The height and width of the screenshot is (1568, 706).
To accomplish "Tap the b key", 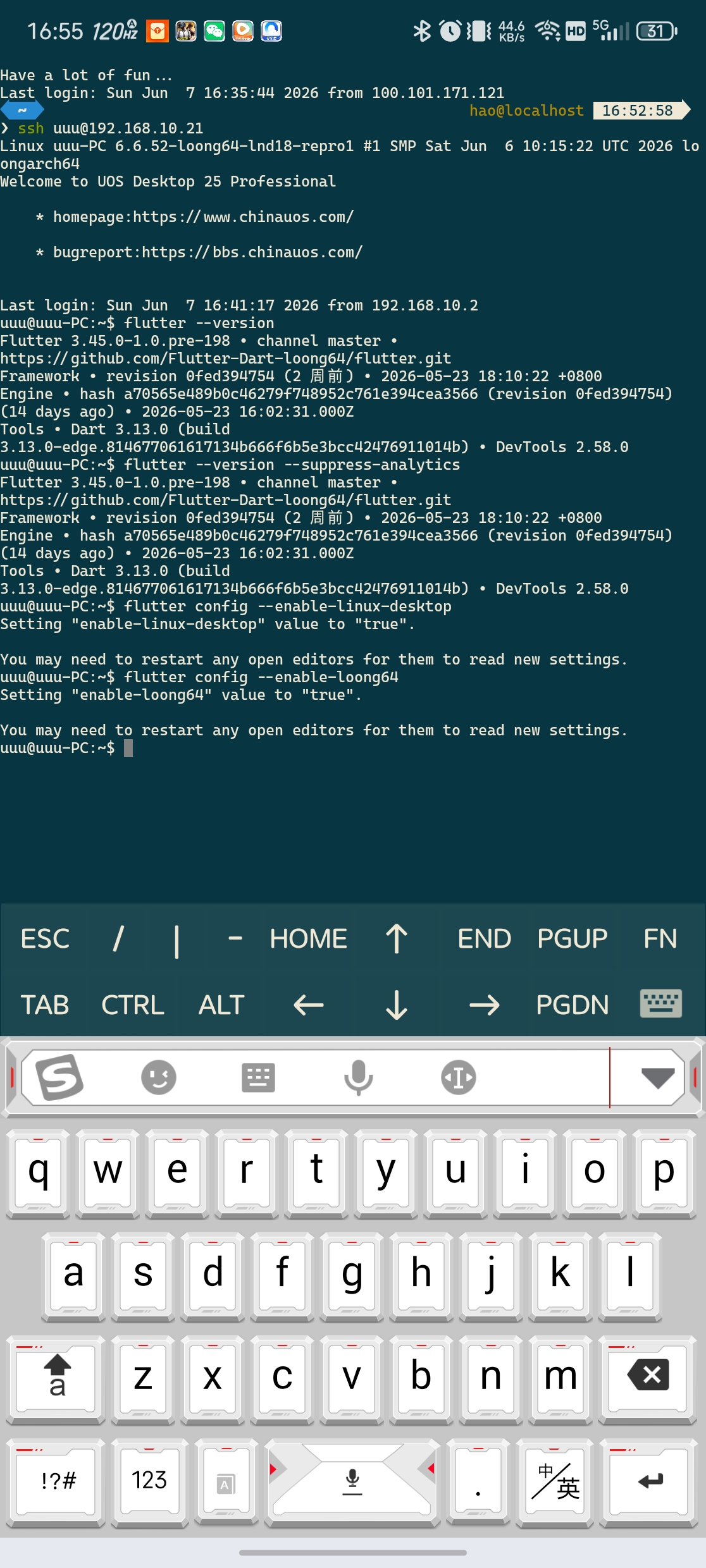I will pos(421,1380).
